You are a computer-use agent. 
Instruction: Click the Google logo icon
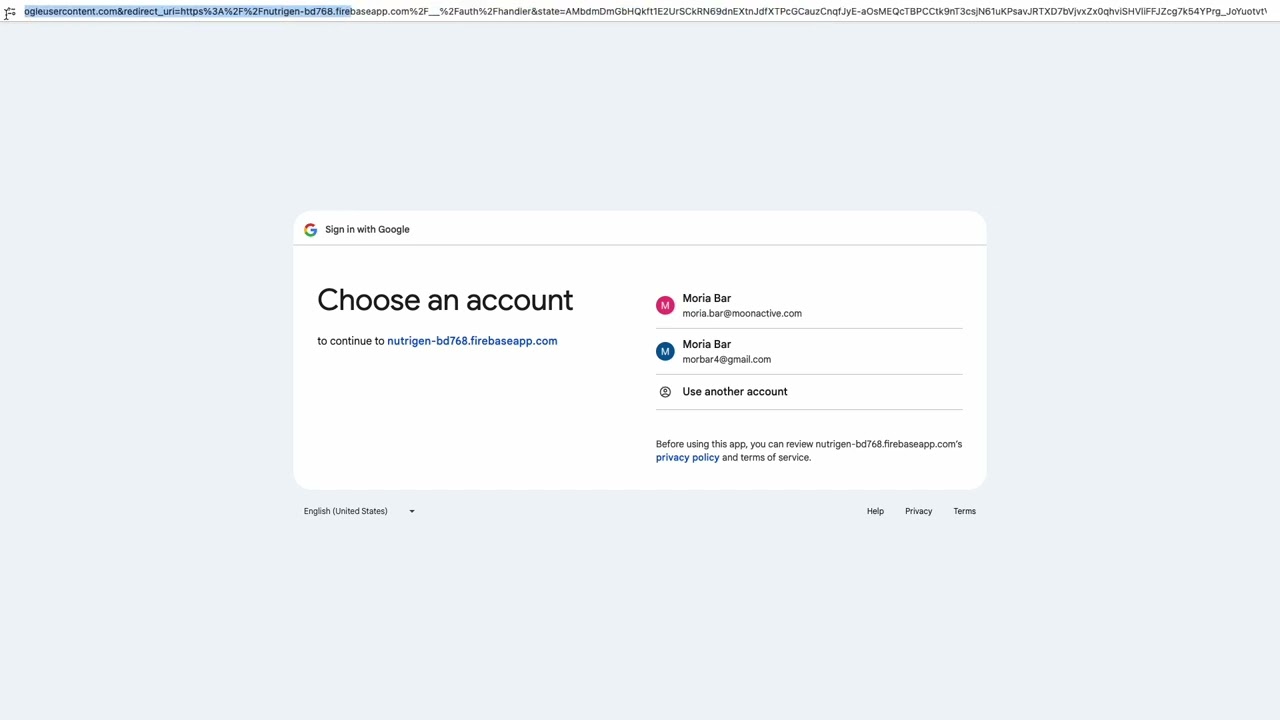click(310, 230)
